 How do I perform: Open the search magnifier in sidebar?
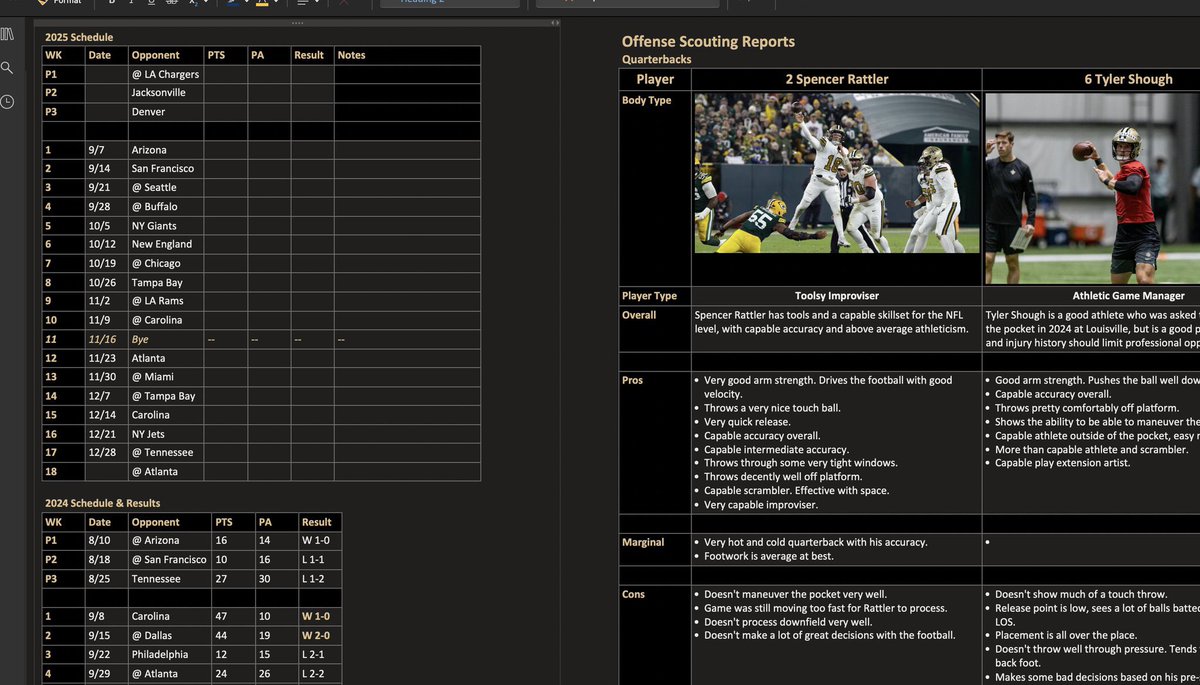[x=8, y=68]
